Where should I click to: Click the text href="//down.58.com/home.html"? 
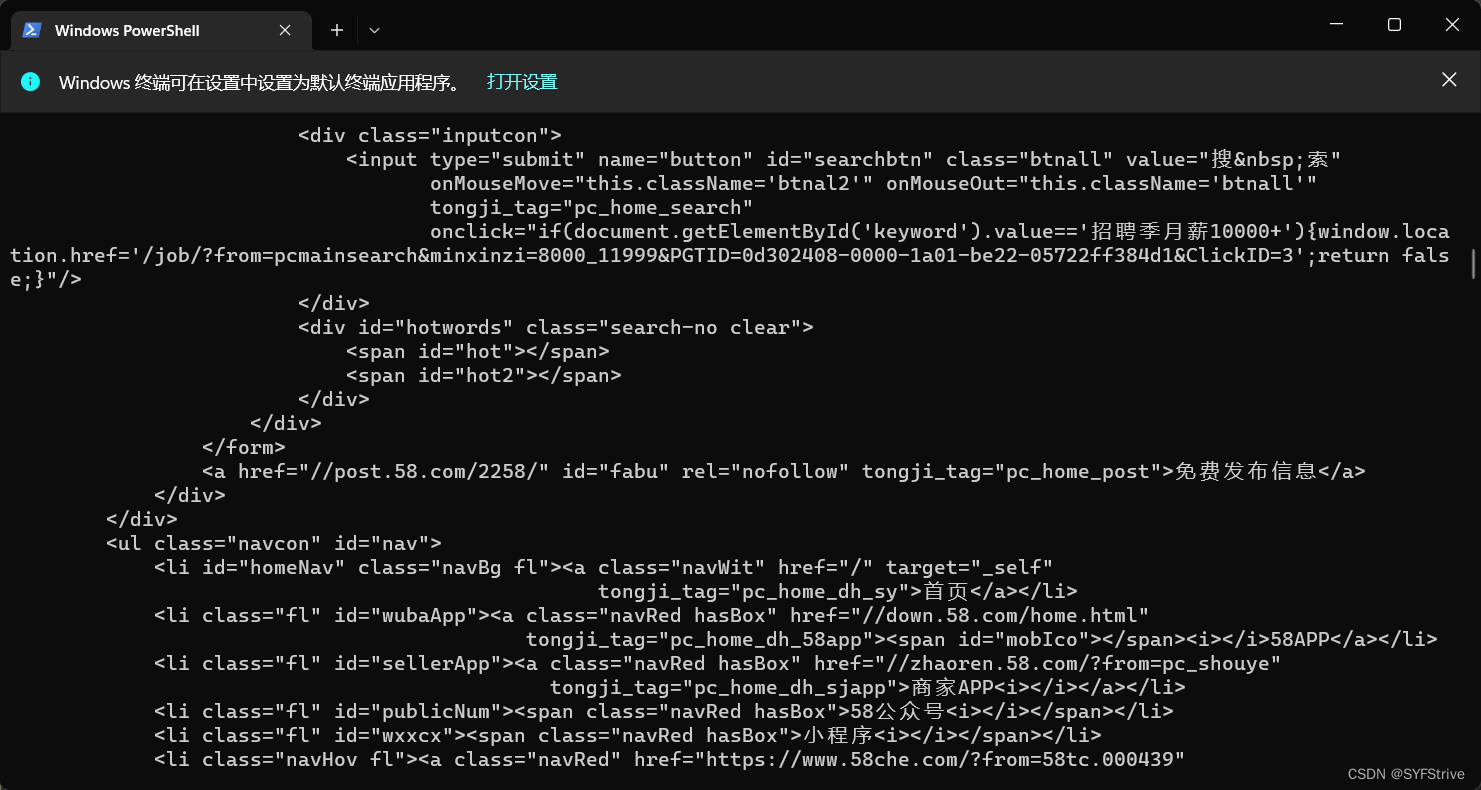tap(970, 615)
